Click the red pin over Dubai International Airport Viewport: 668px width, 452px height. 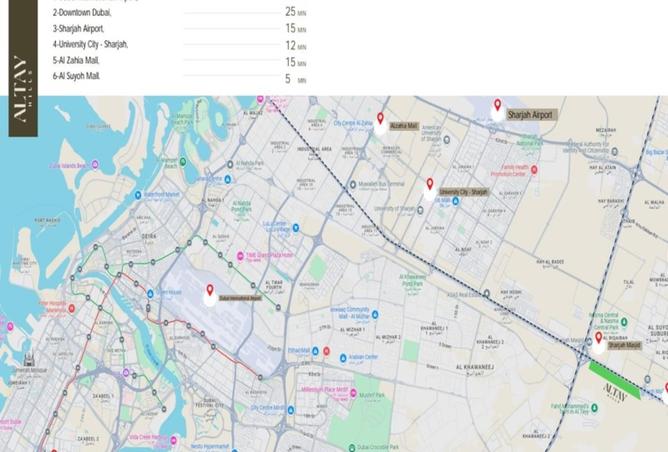pyautogui.click(x=210, y=290)
